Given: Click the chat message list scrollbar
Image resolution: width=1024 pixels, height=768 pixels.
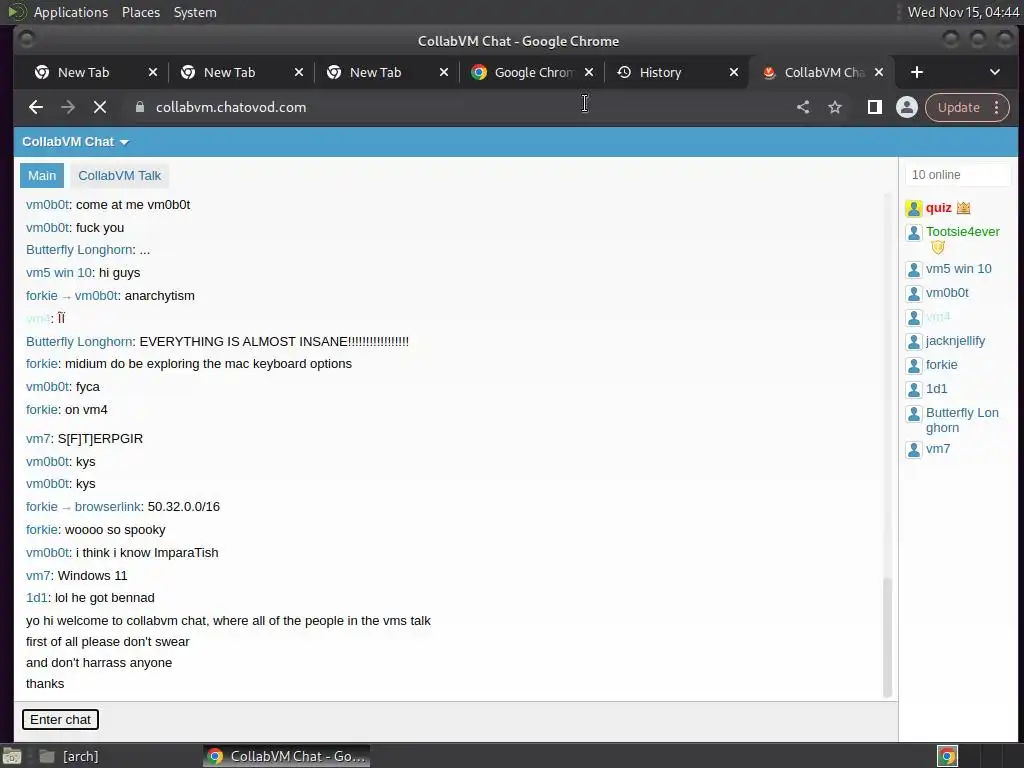Looking at the screenshot, I should tap(888, 637).
